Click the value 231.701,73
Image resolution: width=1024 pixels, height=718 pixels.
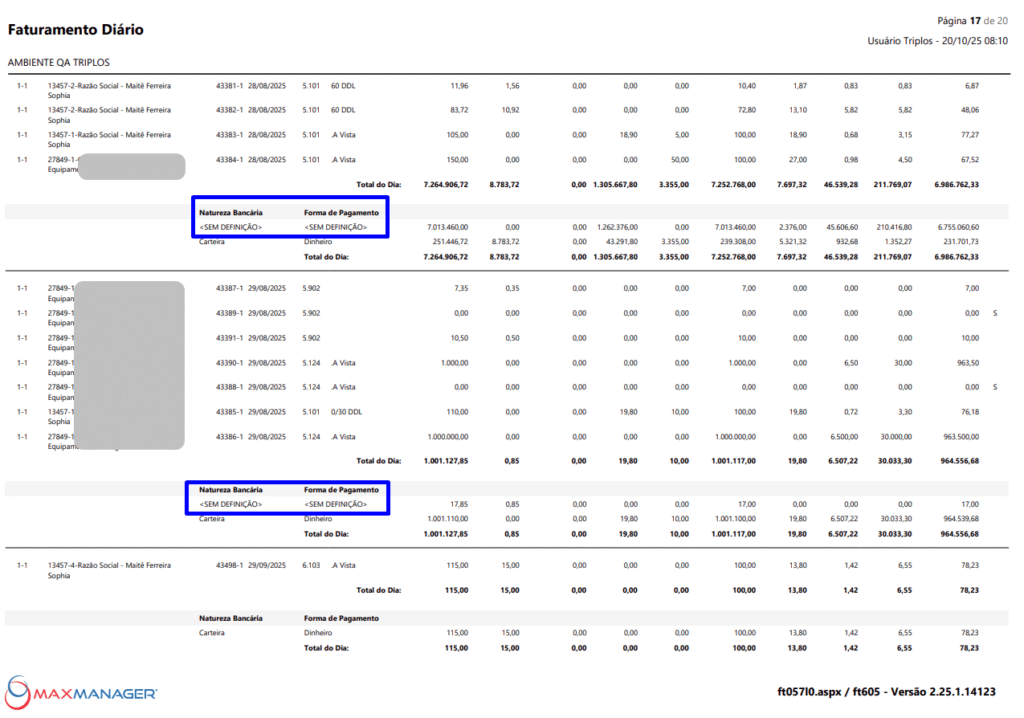pyautogui.click(x=957, y=241)
